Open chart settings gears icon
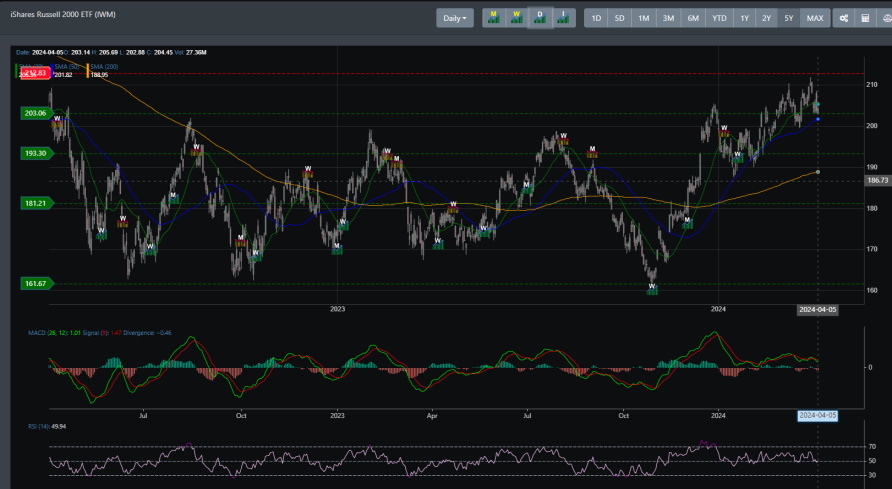Viewport: 892px width, 489px height. tap(844, 18)
